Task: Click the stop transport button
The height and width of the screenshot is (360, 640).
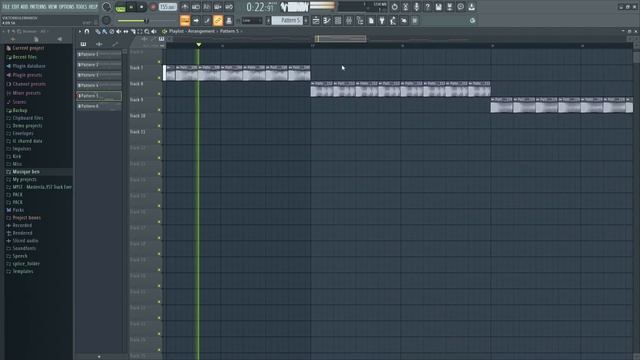Action: pos(142,7)
